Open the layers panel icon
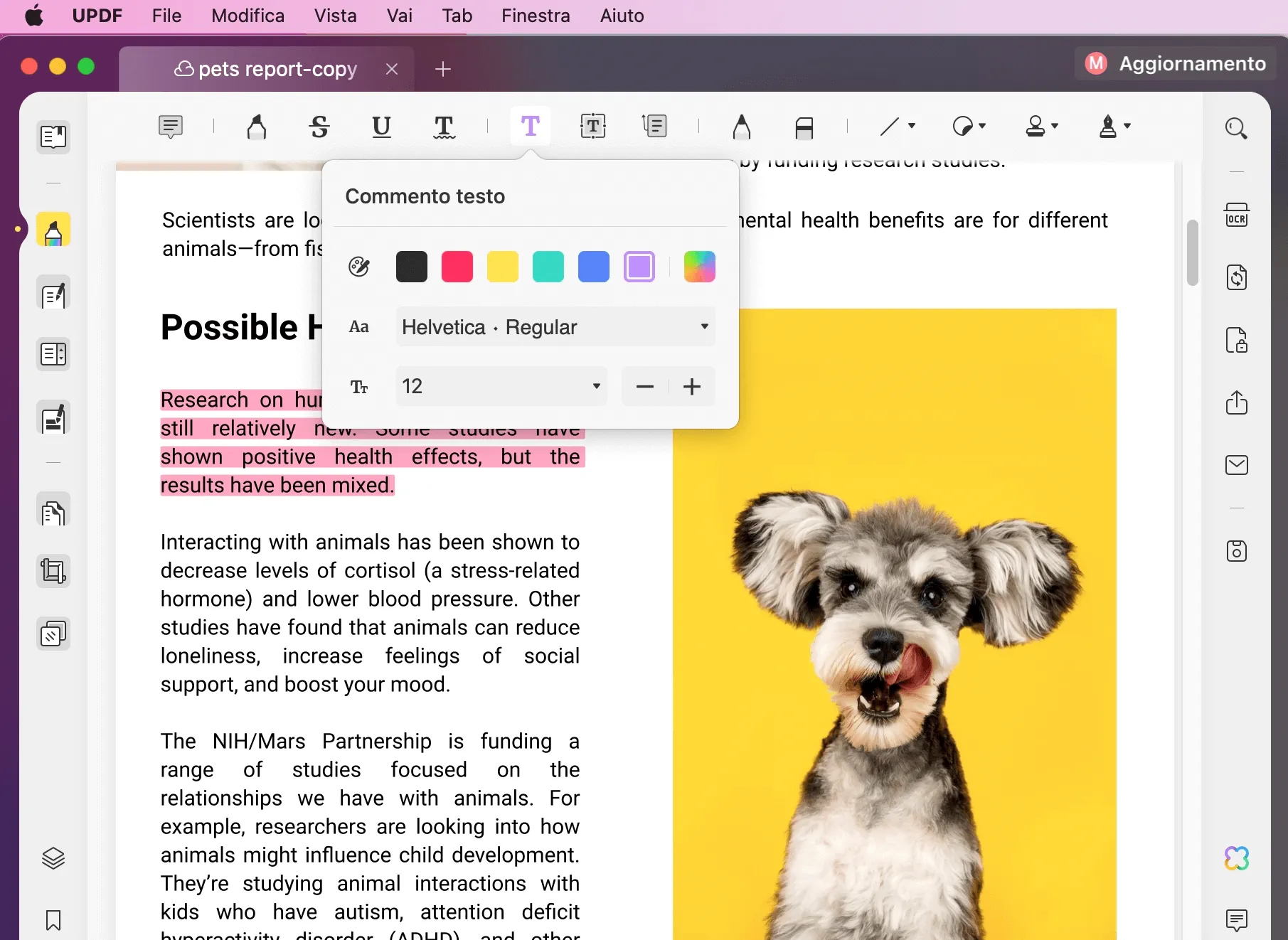The image size is (1288, 940). 53,859
